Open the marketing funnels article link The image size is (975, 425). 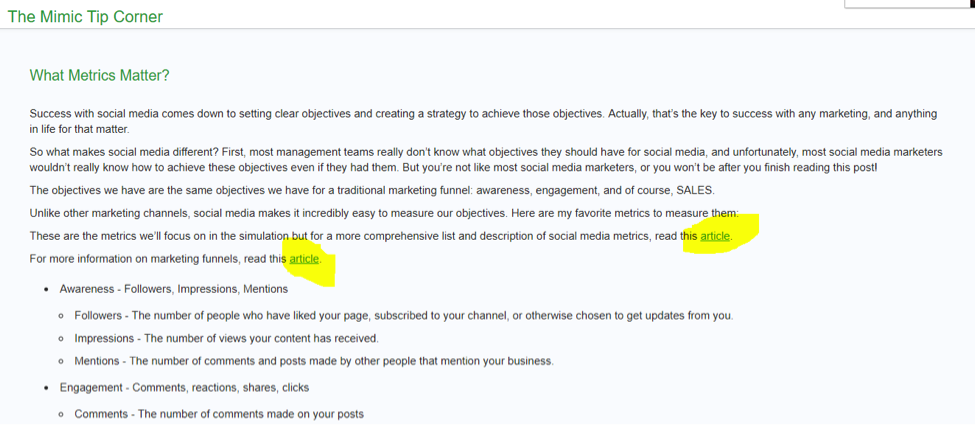coord(304,259)
